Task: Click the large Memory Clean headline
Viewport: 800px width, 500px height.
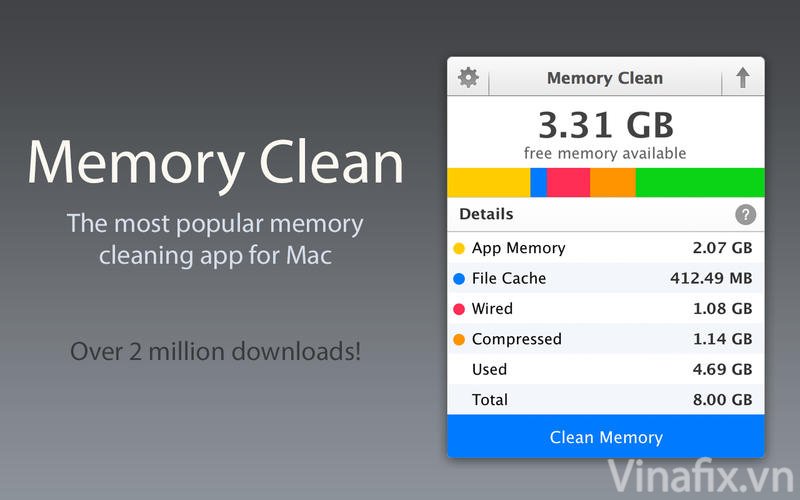Action: [215, 164]
